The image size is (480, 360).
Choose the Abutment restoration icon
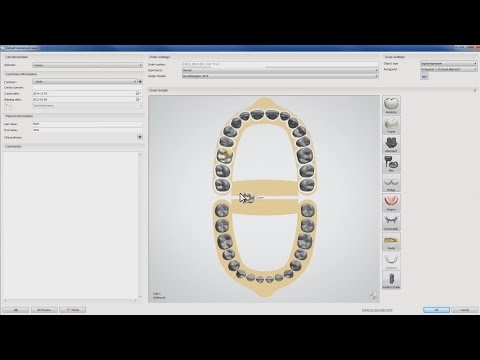click(391, 144)
